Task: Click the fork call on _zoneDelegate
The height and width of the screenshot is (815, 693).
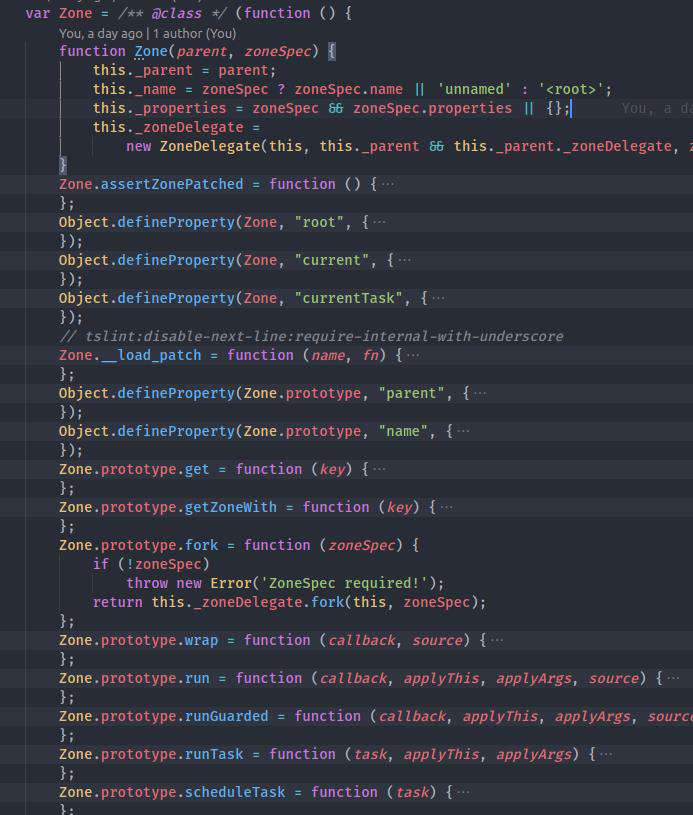Action: 328,602
